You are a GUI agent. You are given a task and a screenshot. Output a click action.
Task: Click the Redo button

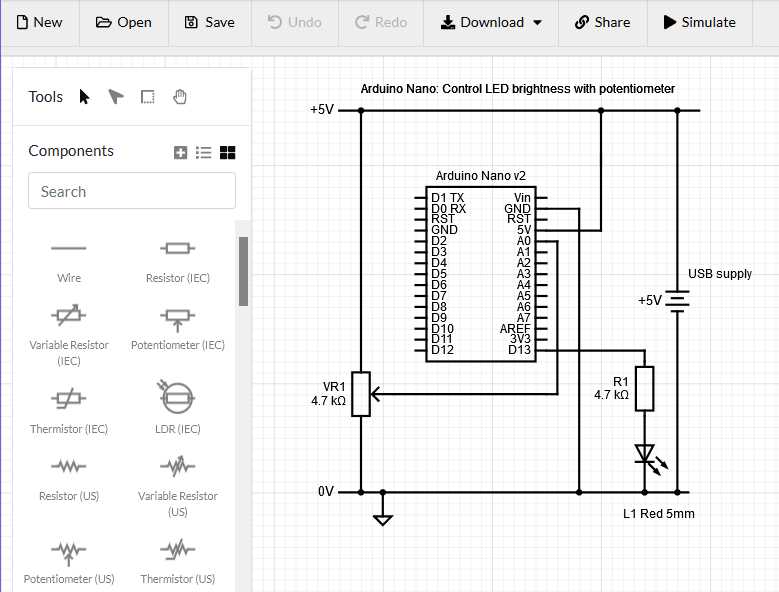pos(381,22)
